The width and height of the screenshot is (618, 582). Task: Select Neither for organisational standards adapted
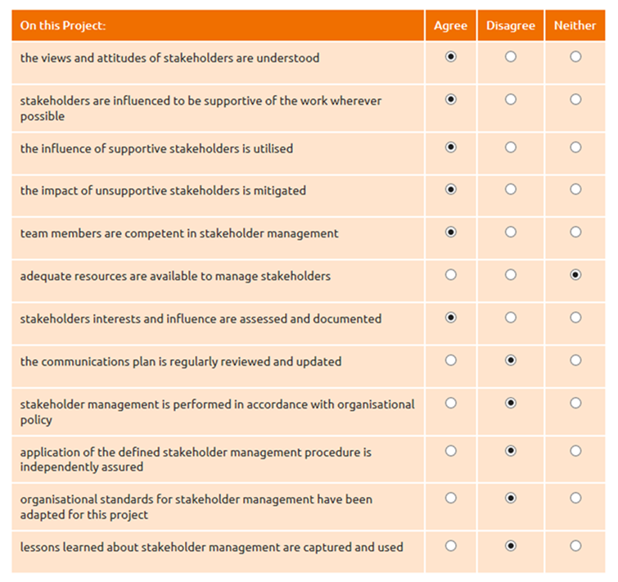(x=575, y=498)
